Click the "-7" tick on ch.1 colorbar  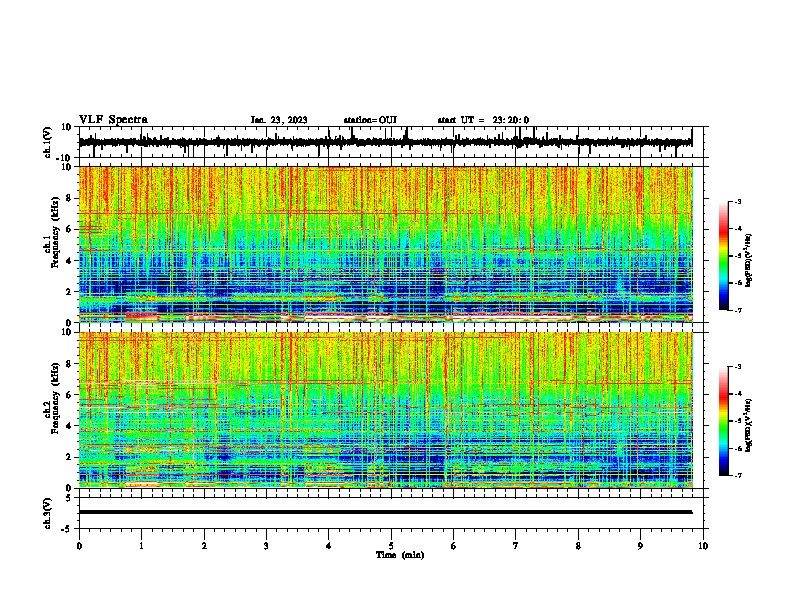click(x=737, y=310)
